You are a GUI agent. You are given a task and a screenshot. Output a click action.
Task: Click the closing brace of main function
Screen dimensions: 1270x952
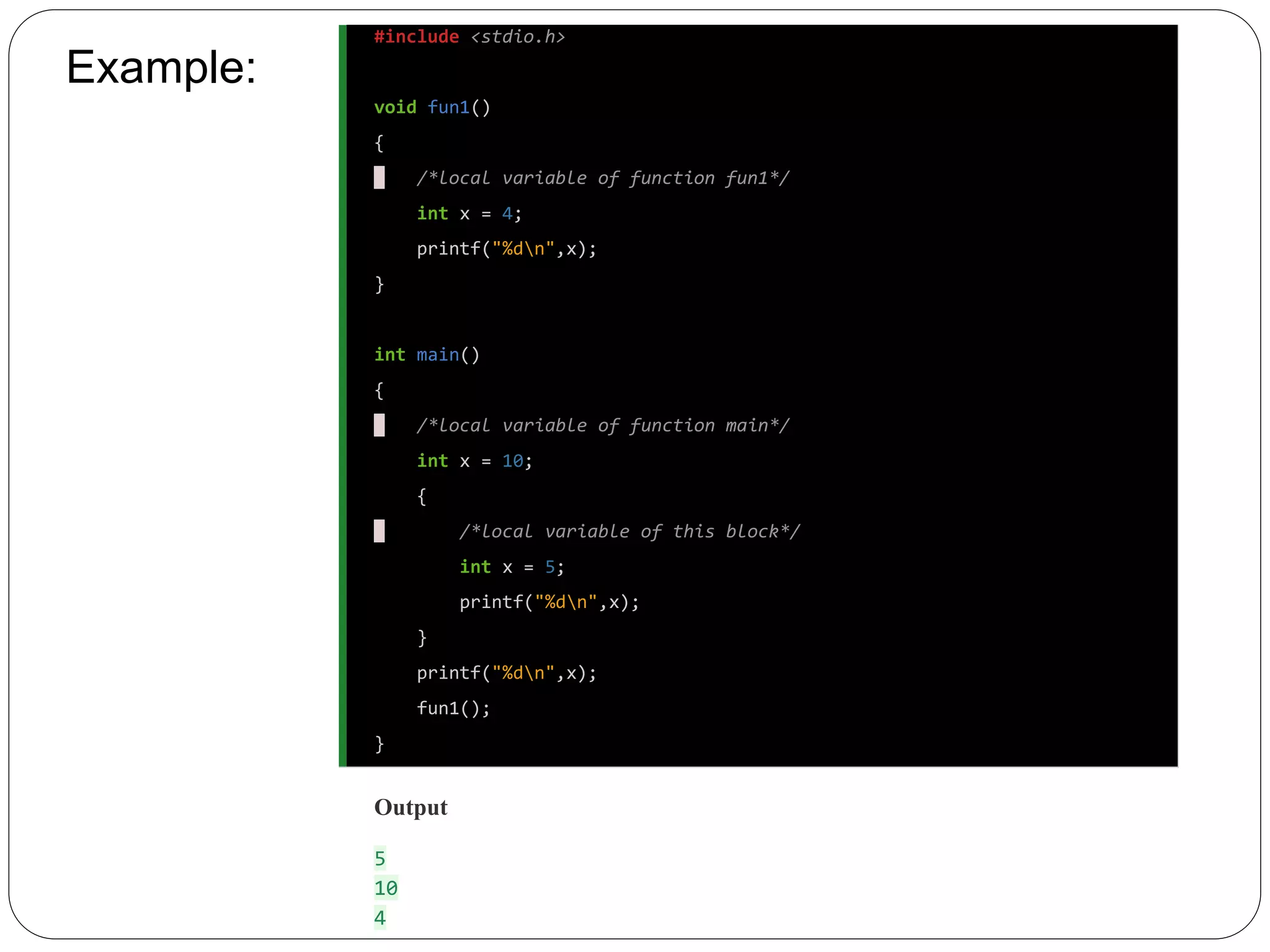tap(379, 744)
